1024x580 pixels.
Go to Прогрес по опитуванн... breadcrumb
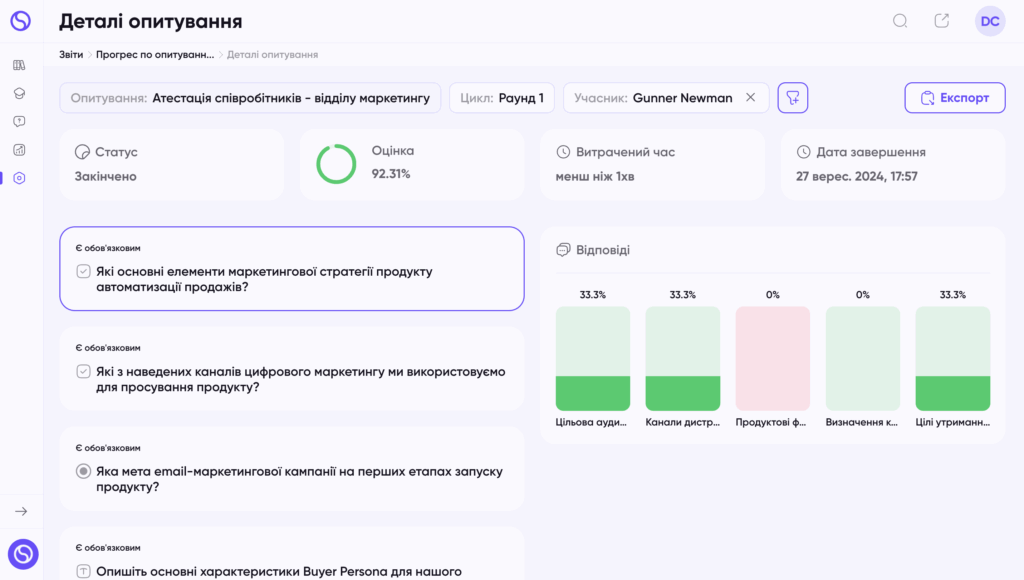[x=155, y=55]
